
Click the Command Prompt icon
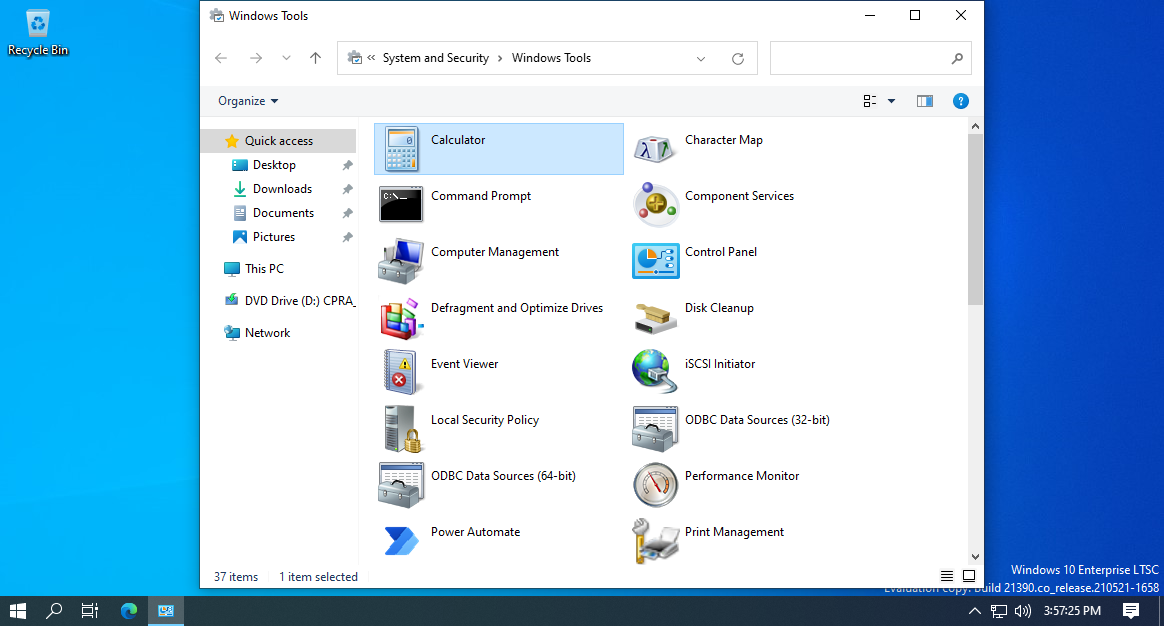coord(401,204)
